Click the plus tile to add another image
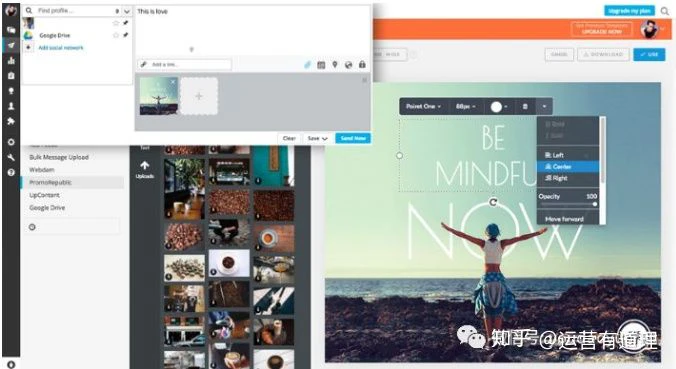Image resolution: width=676 pixels, height=369 pixels. [199, 96]
